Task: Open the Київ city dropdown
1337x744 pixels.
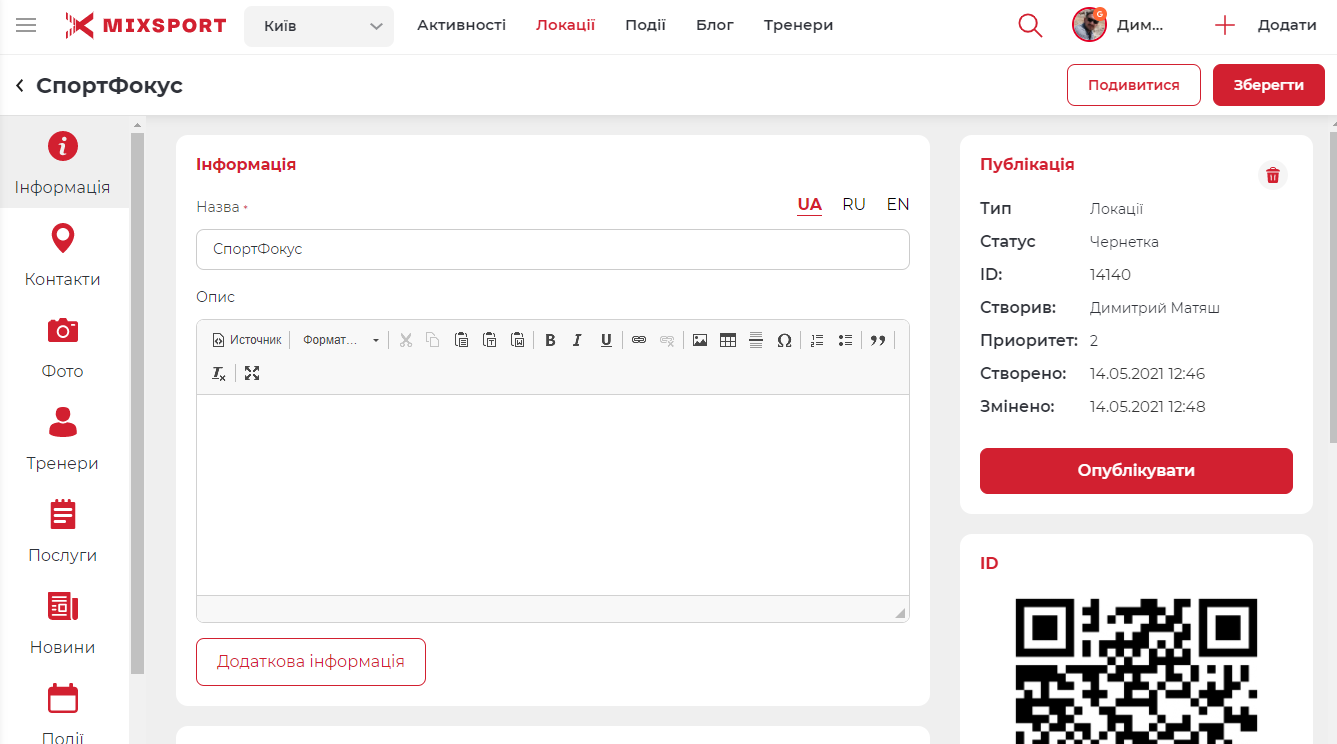Action: coord(319,26)
